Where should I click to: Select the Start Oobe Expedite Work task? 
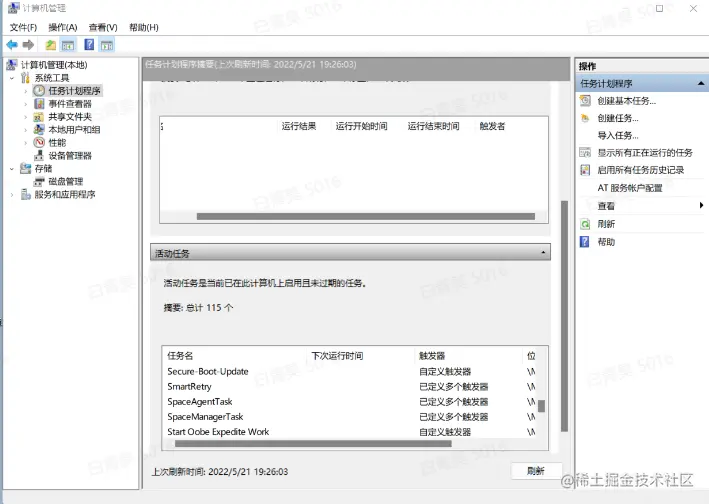350,432
